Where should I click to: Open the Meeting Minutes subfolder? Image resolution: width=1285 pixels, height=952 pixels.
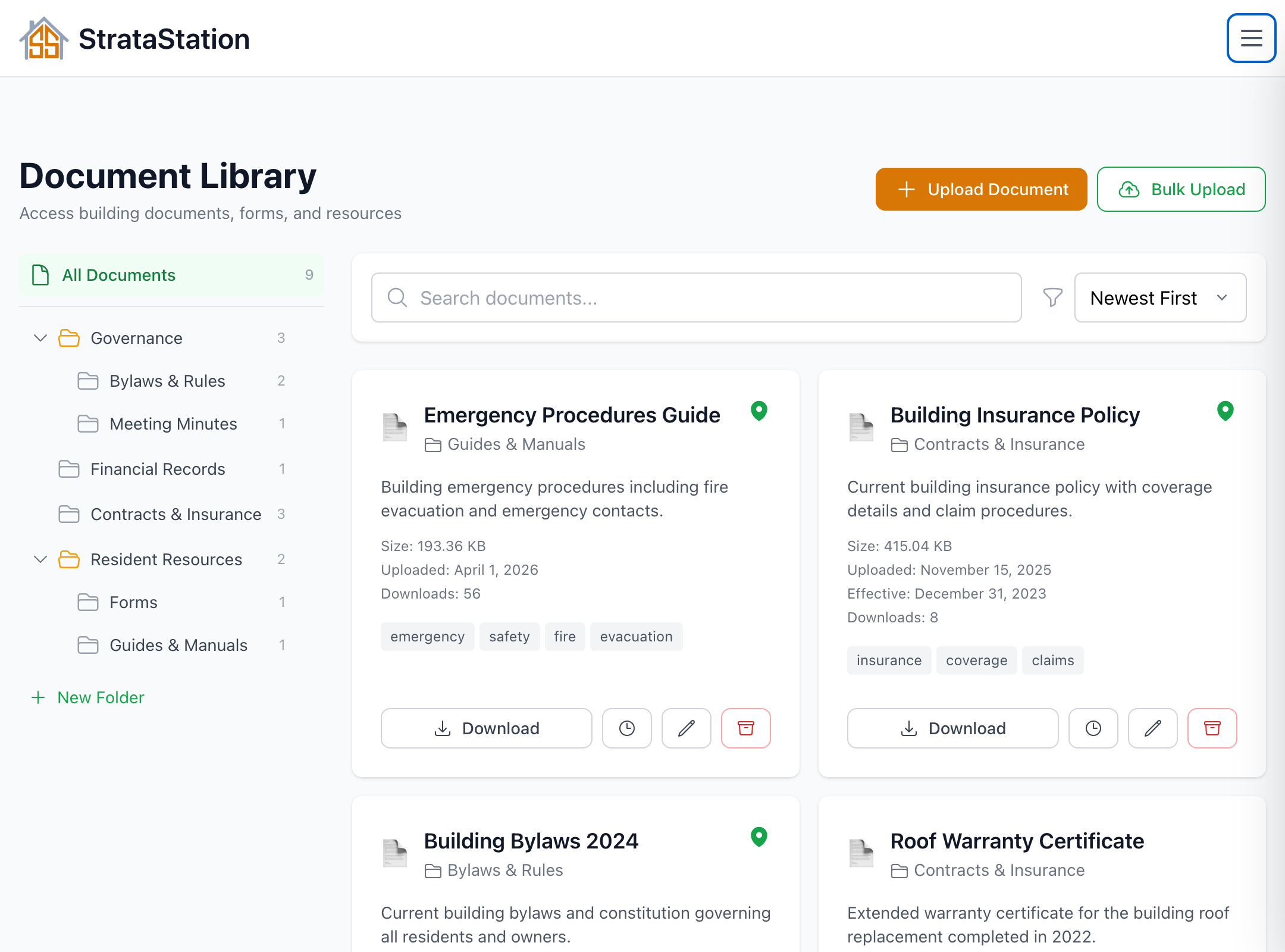point(171,424)
